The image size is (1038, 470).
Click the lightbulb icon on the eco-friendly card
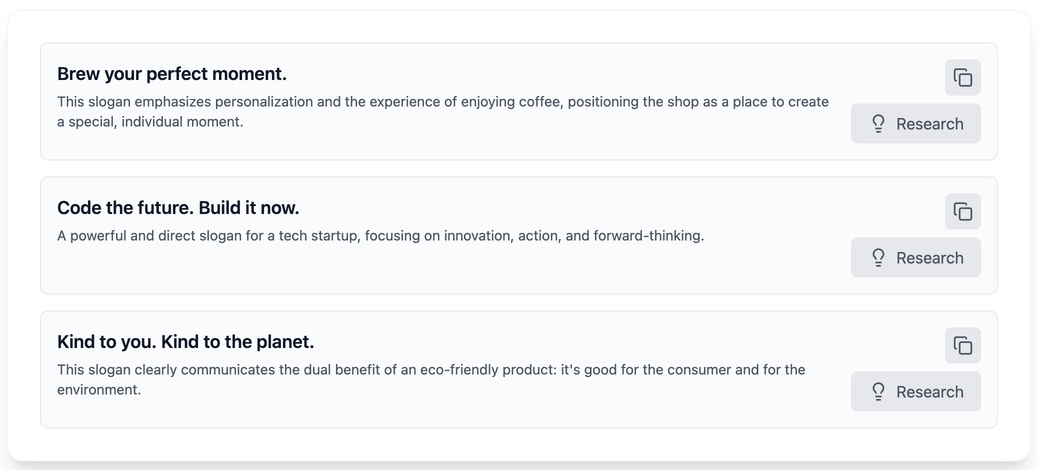pyautogui.click(x=878, y=391)
